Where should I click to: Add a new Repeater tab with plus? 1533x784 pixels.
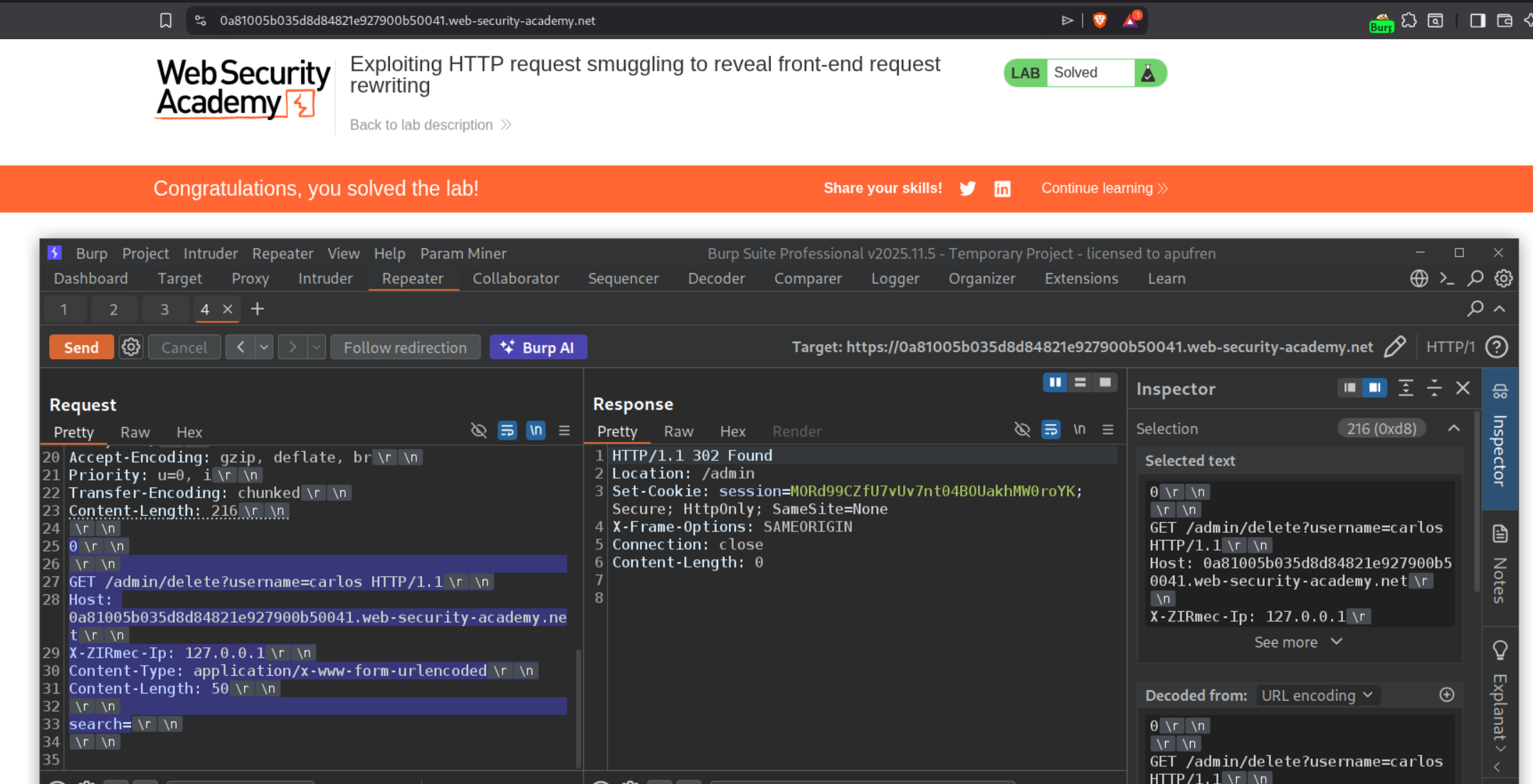[x=258, y=309]
